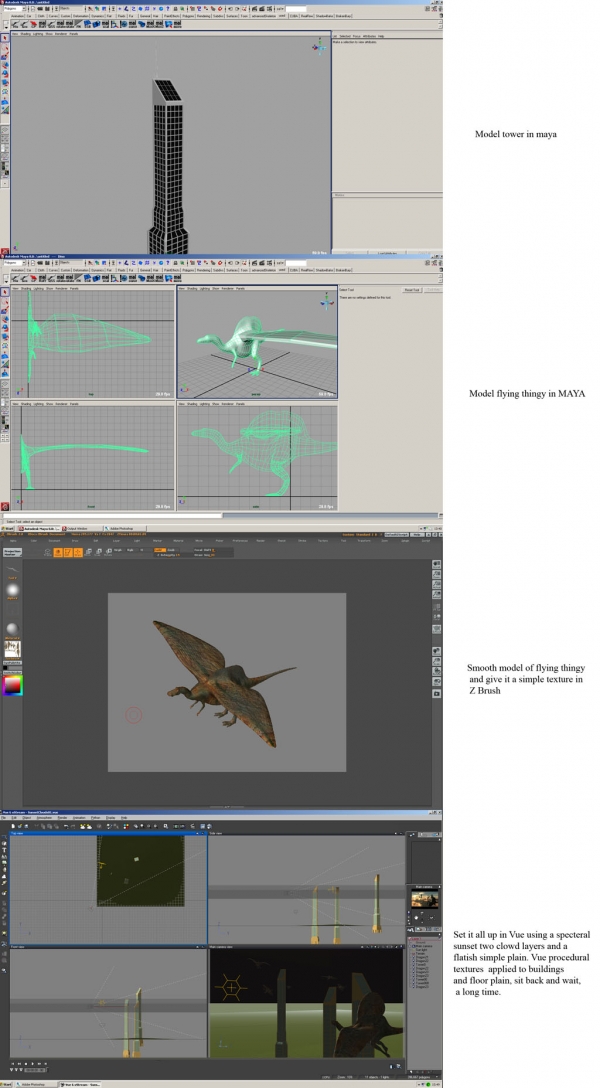
Task: Open Show menu of dinosaur perspective viewport
Action: click(216, 288)
